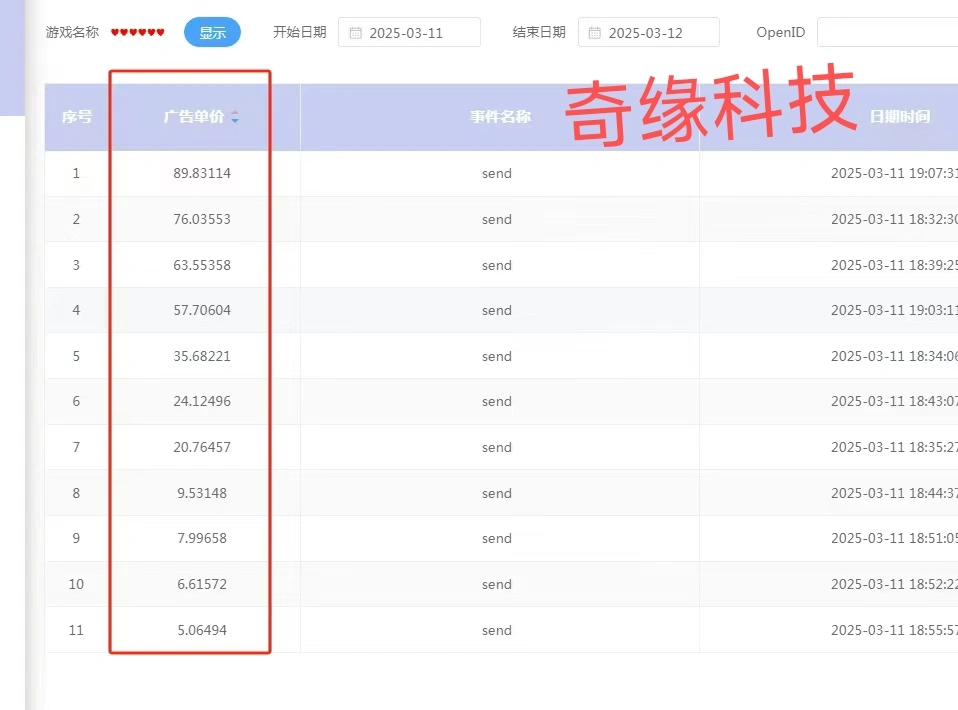
Task: Click calendar icon in start date field
Action: click(x=356, y=33)
